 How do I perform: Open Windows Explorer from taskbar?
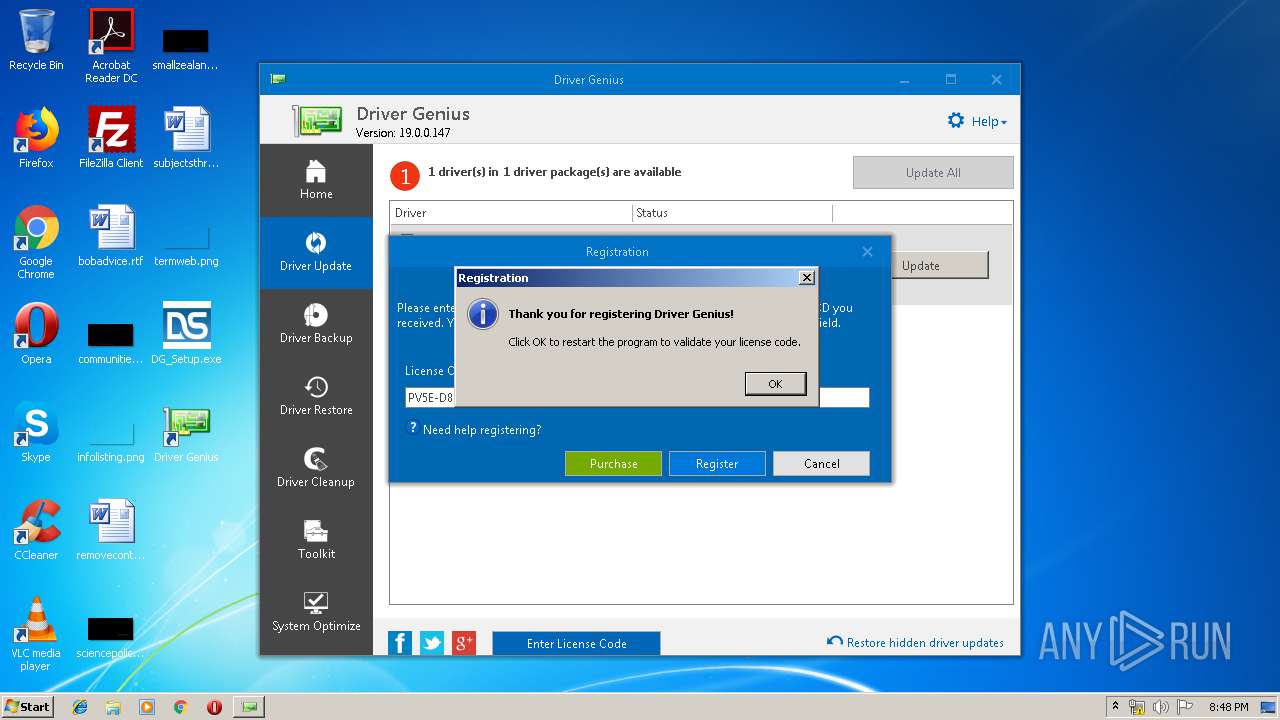coord(113,707)
